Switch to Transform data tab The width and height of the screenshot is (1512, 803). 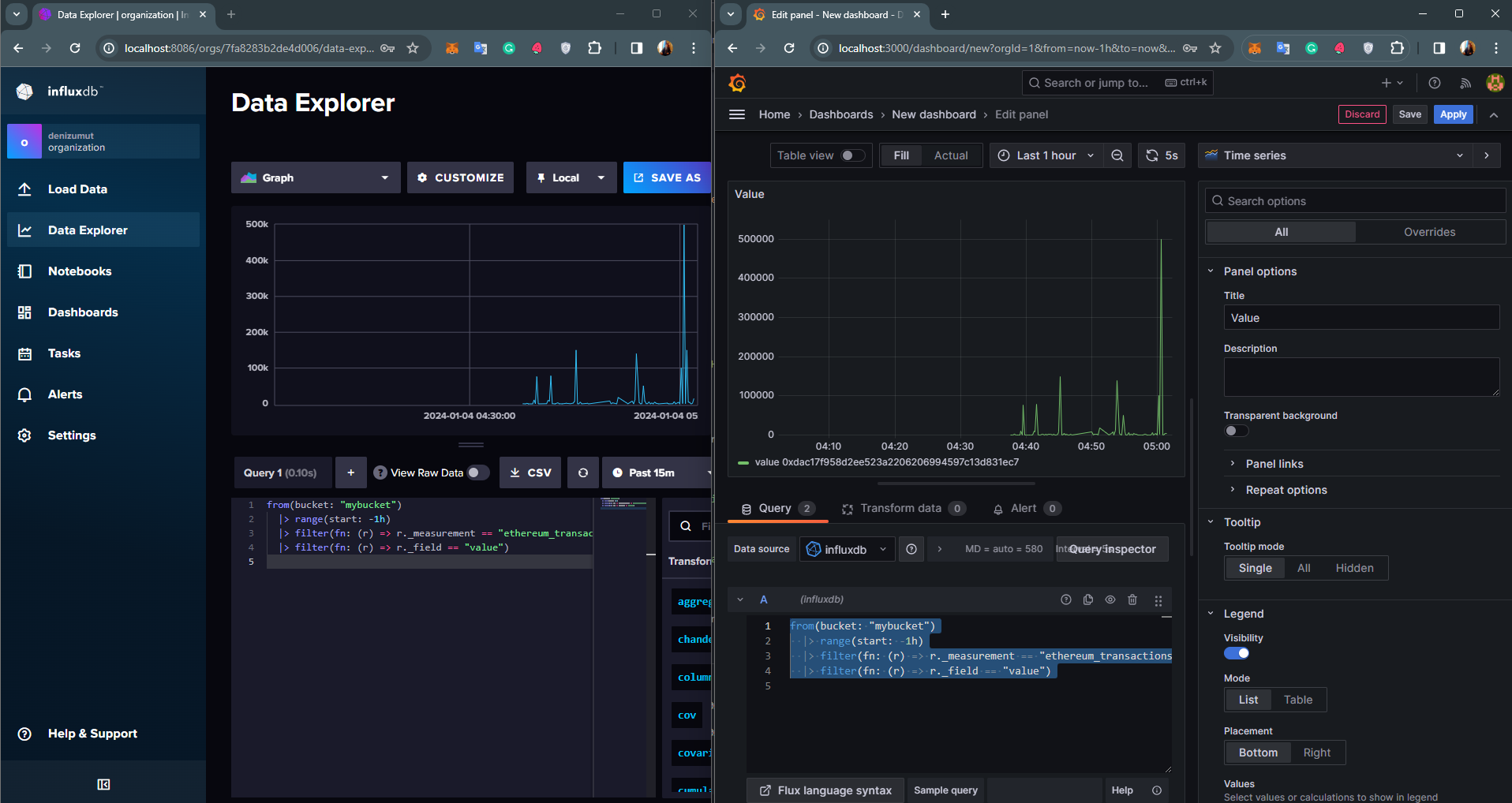904,509
